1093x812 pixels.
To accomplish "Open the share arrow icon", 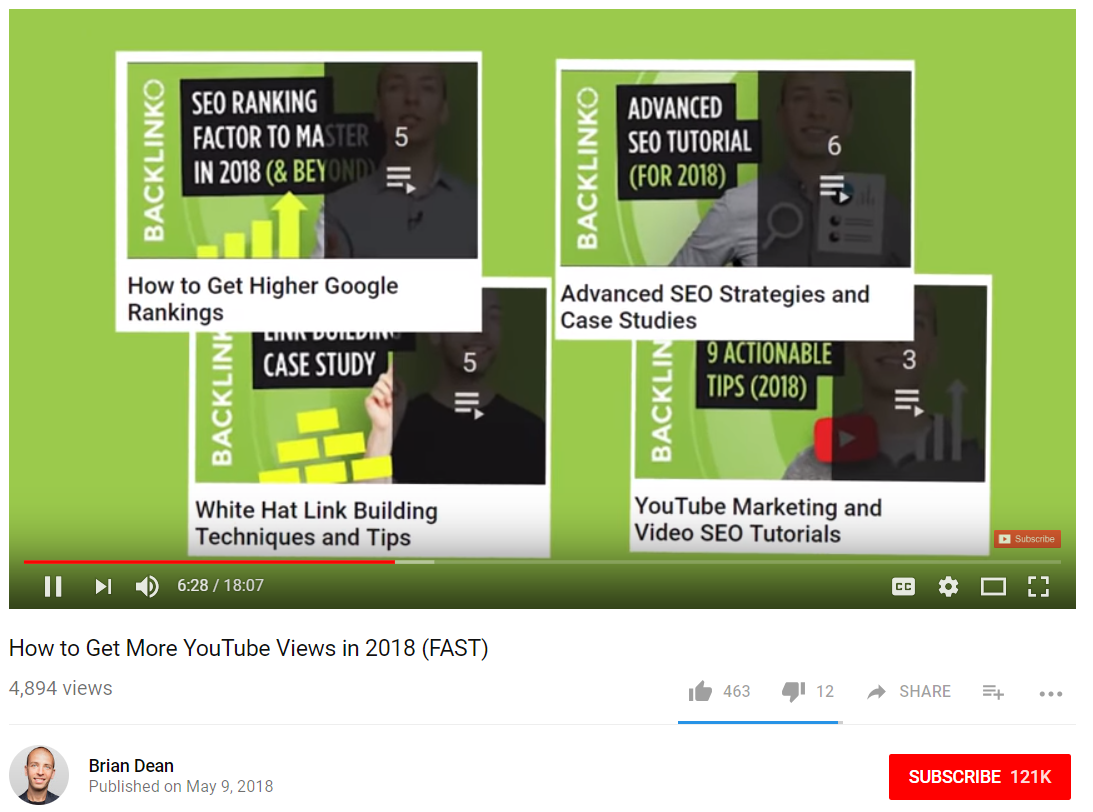I will [x=876, y=691].
